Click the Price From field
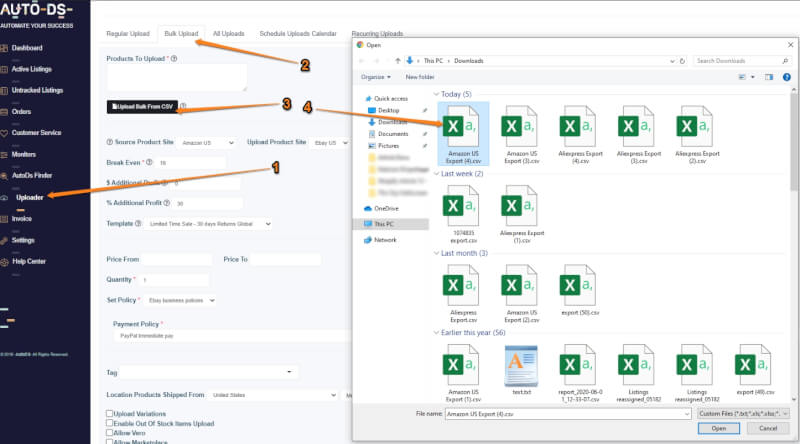800x444 pixels. (177, 259)
